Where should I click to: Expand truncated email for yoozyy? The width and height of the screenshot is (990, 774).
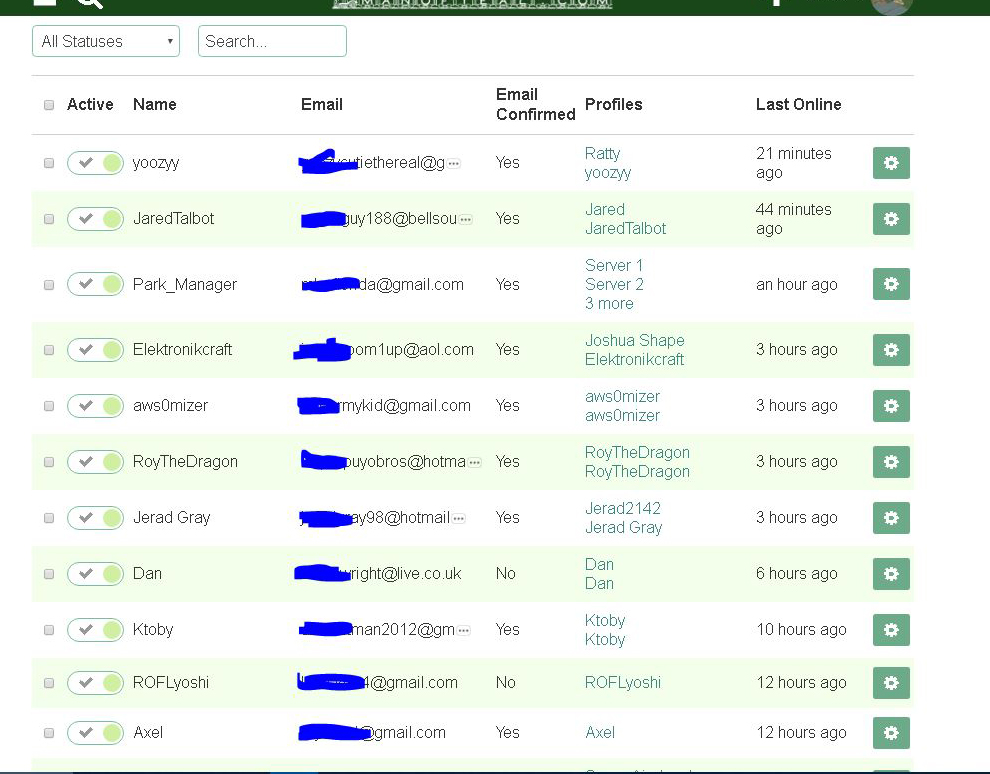(x=454, y=163)
